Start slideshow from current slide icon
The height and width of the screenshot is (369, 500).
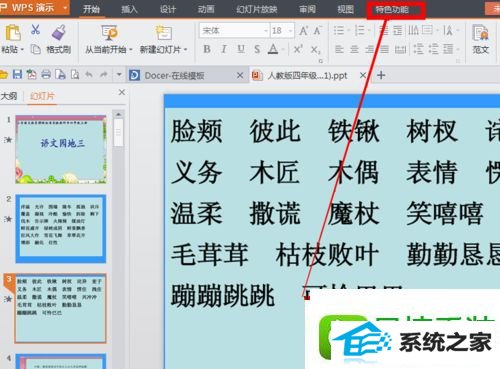click(x=109, y=33)
